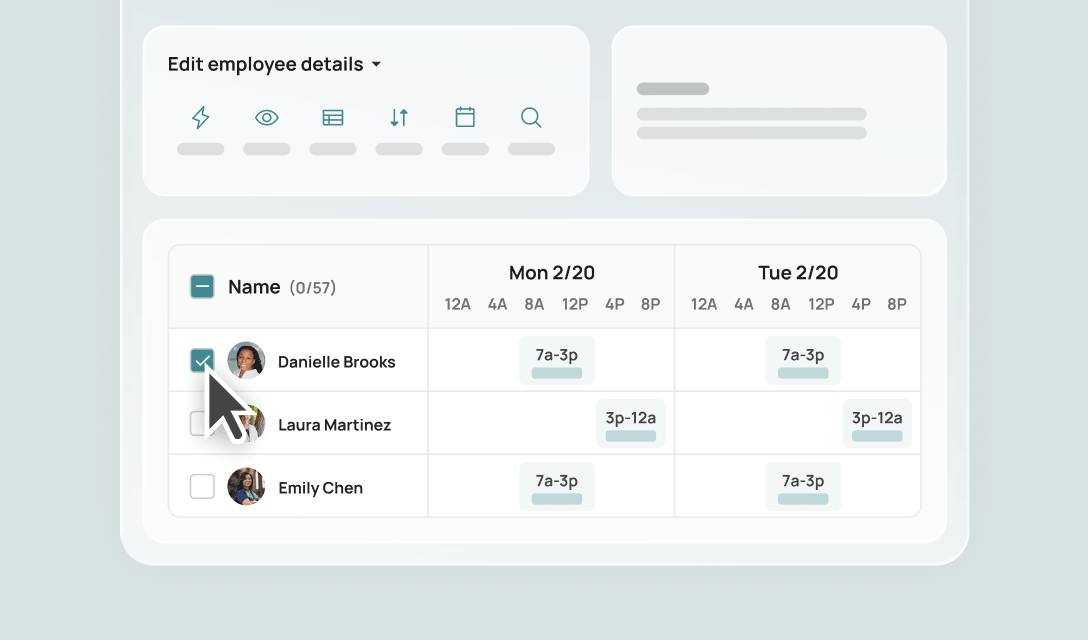Select the Tue 2/20 column header
Image resolution: width=1088 pixels, height=640 pixels.
click(798, 273)
